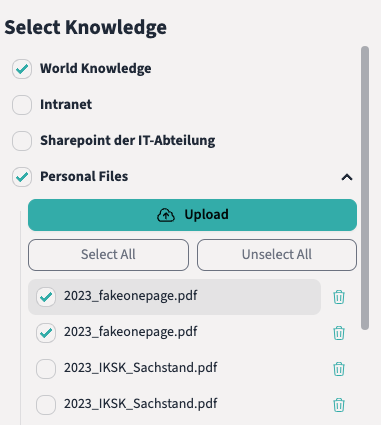This screenshot has width=381, height=425.
Task: Enable the Intranet checkbox
Action: click(22, 105)
